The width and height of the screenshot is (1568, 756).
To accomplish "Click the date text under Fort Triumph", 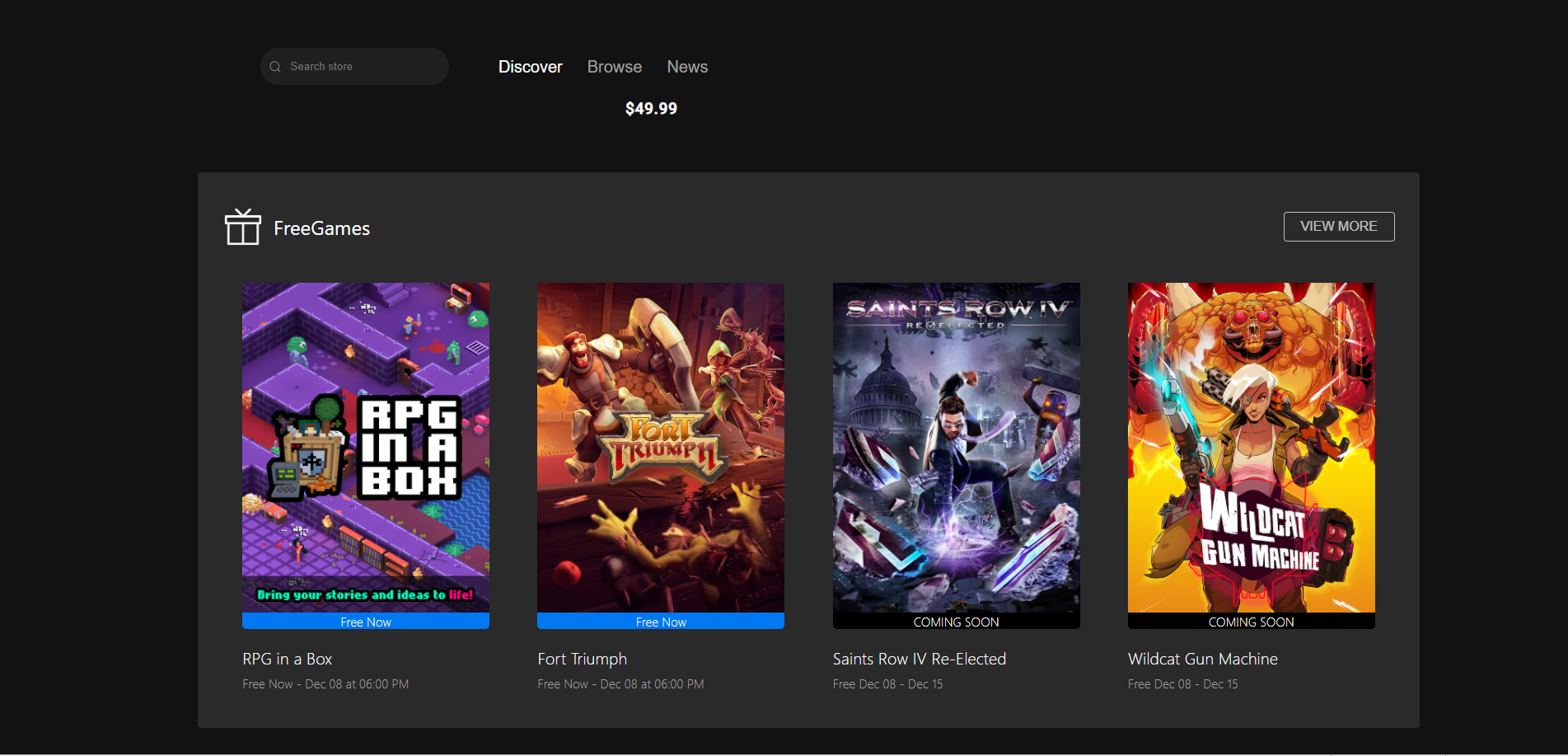I will point(620,684).
